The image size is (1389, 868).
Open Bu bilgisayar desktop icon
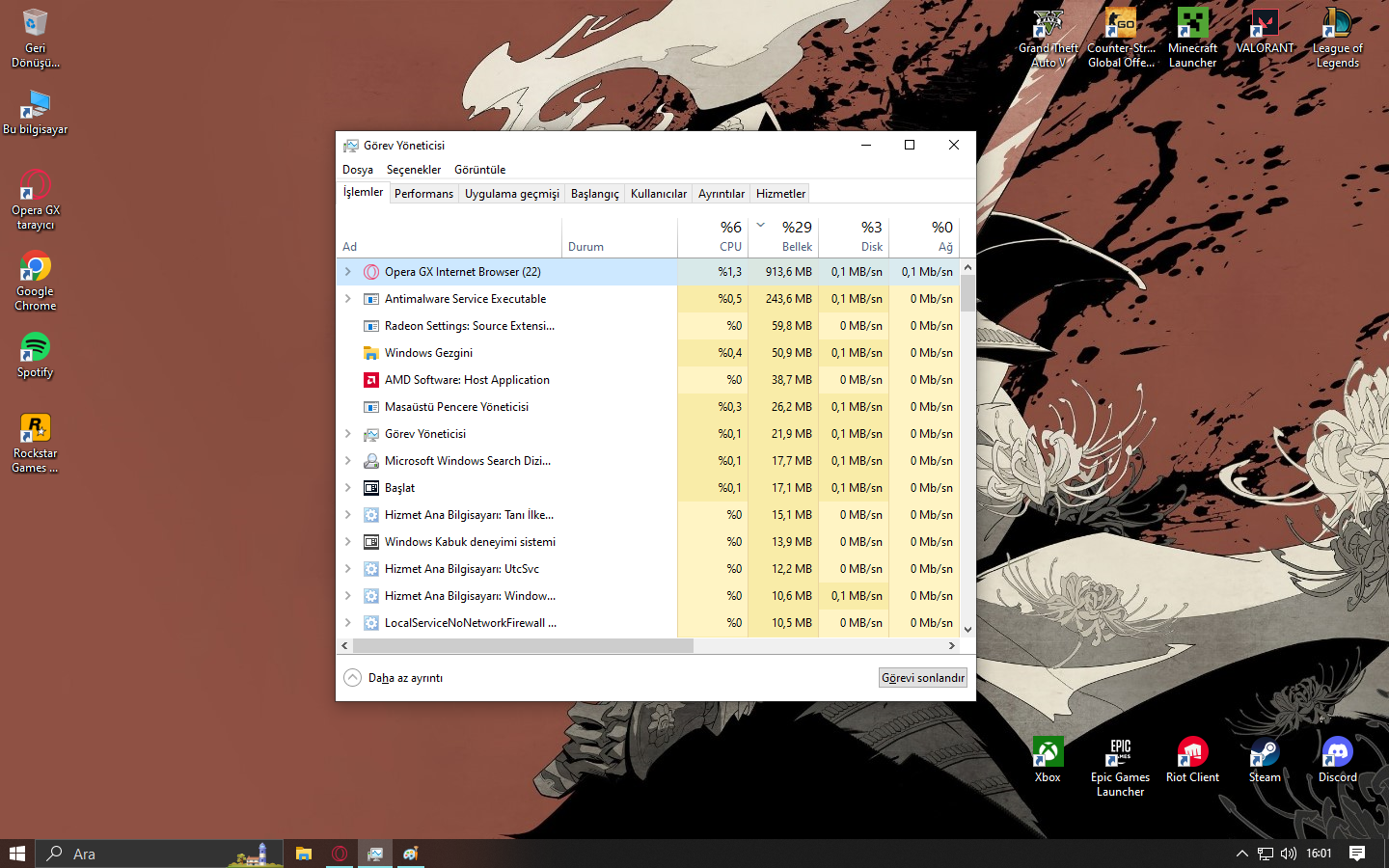click(35, 113)
